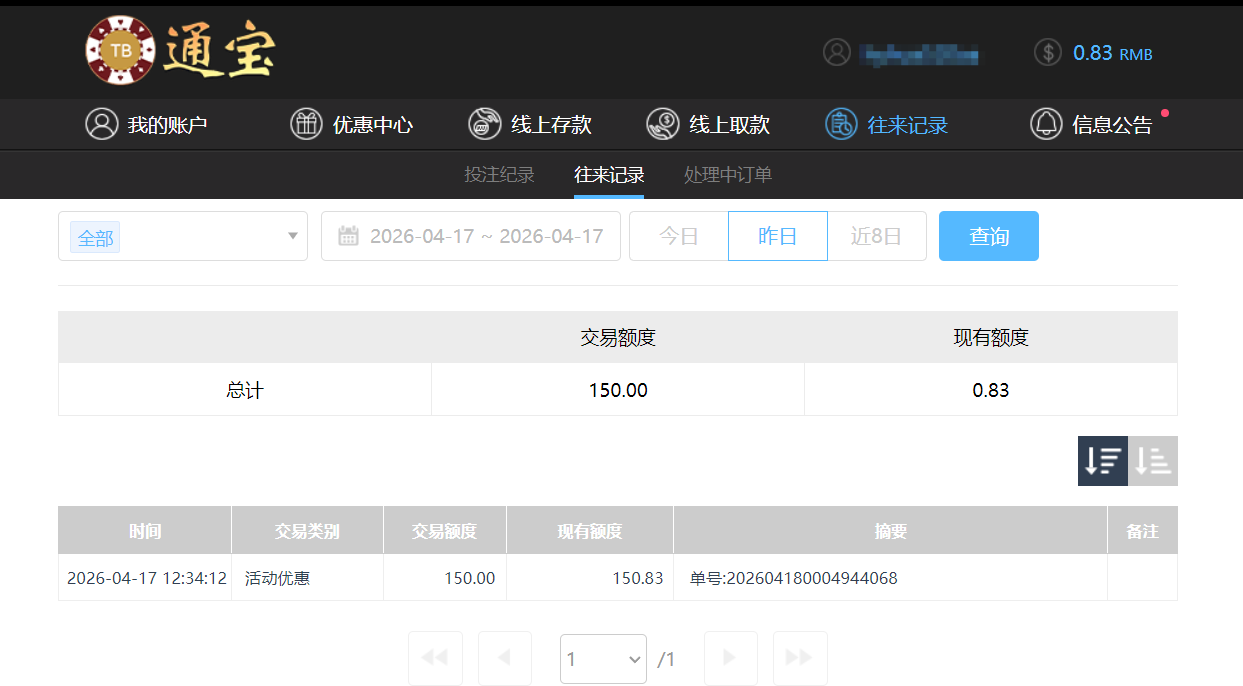Click the 查询 search button
1243x686 pixels.
click(988, 236)
